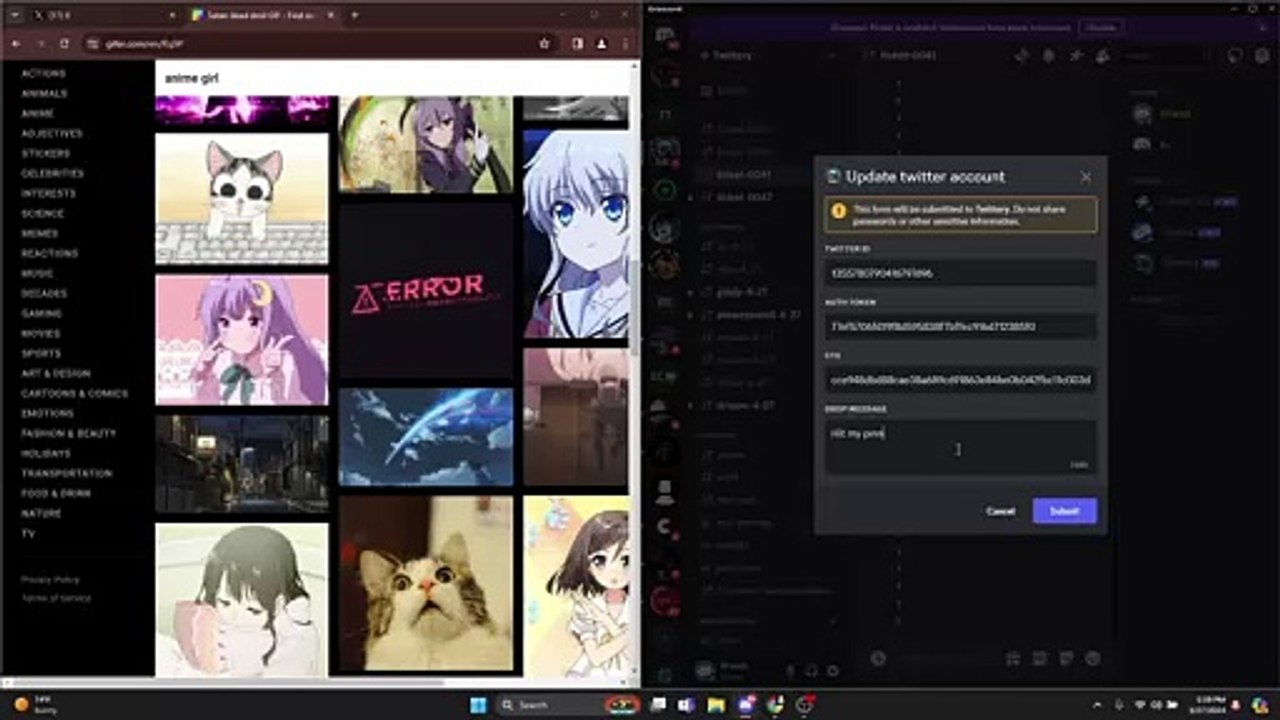Open the Discord home icon

pyautogui.click(x=665, y=38)
